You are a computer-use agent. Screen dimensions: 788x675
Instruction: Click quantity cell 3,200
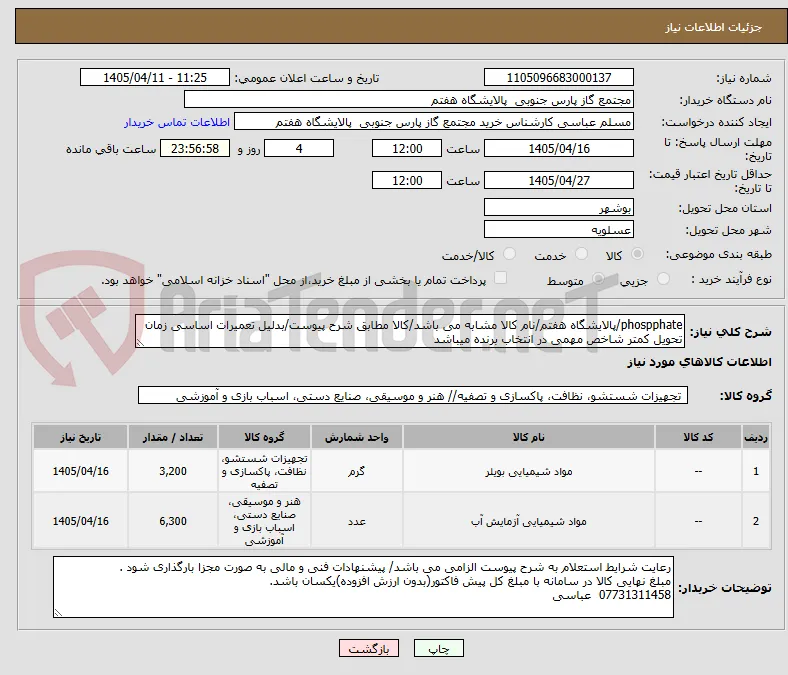173,471
